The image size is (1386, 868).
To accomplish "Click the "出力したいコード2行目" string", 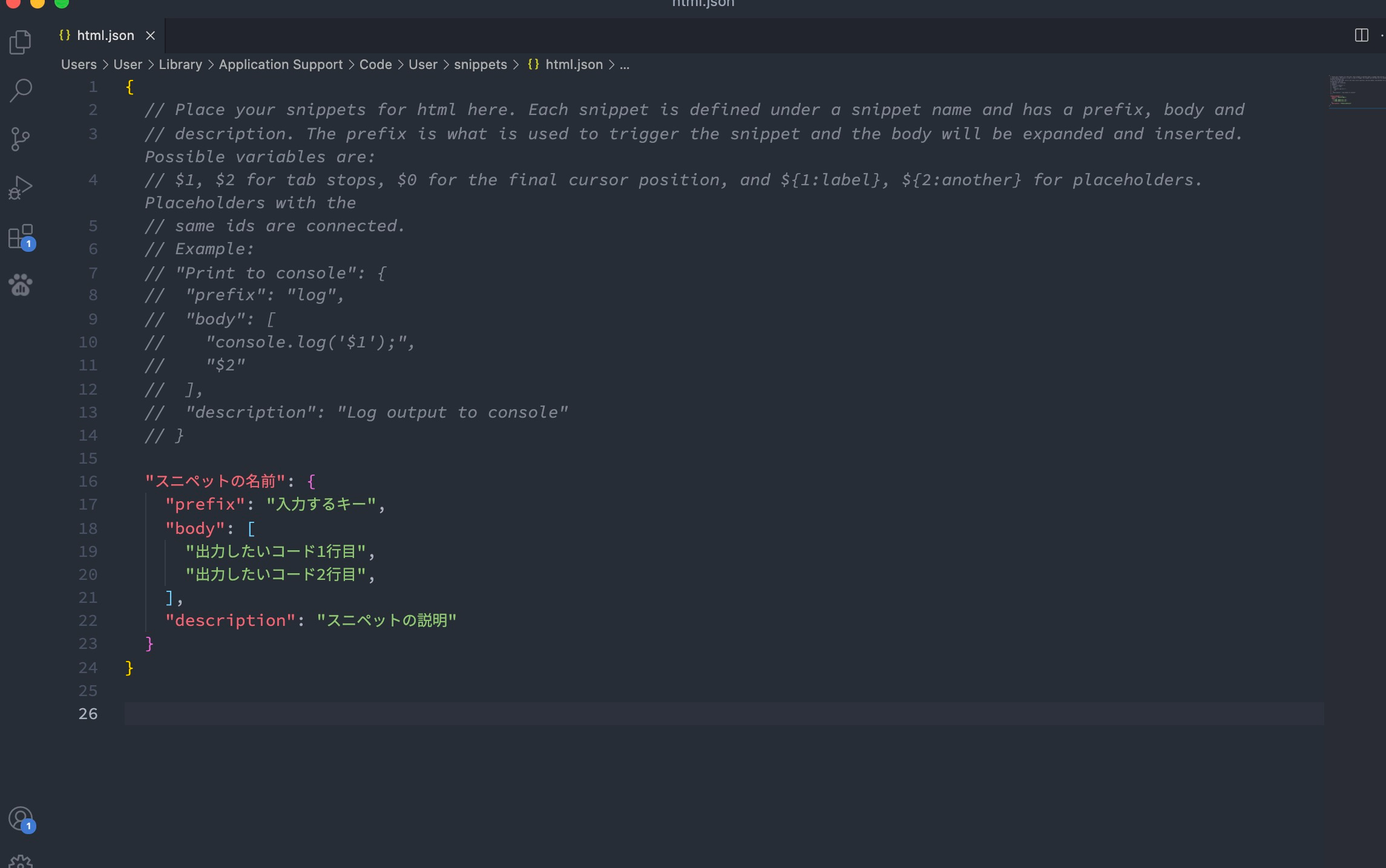I will [275, 574].
